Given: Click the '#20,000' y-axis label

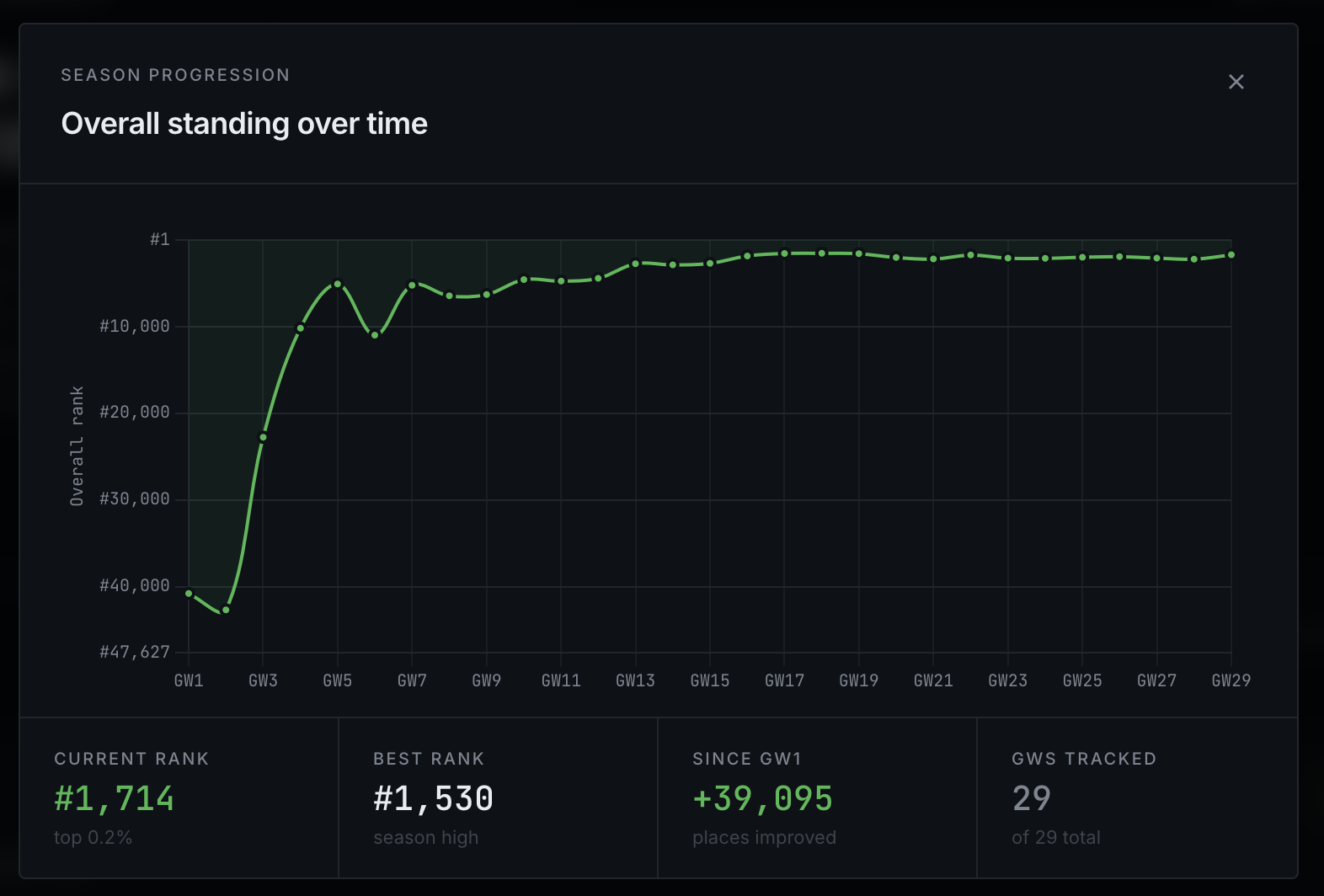Looking at the screenshot, I should click(x=135, y=412).
